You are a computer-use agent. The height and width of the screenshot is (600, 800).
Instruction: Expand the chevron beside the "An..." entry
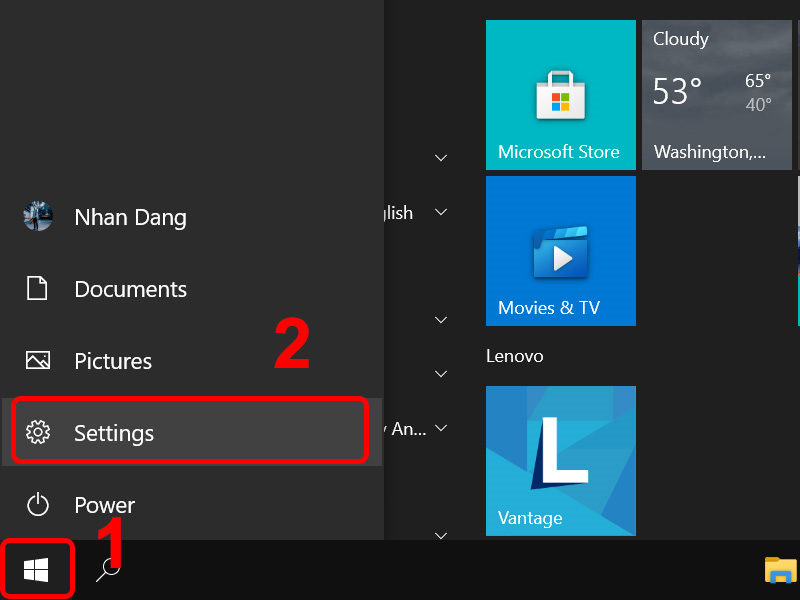[x=441, y=427]
